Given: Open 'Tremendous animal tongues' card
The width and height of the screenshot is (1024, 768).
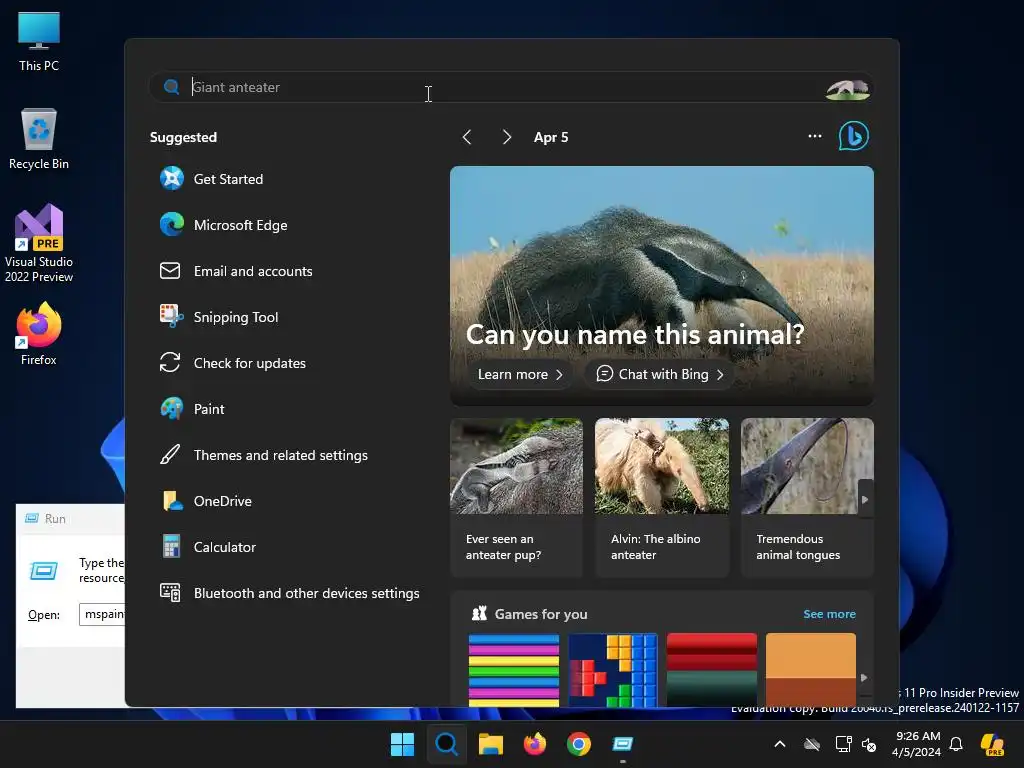Looking at the screenshot, I should (807, 498).
